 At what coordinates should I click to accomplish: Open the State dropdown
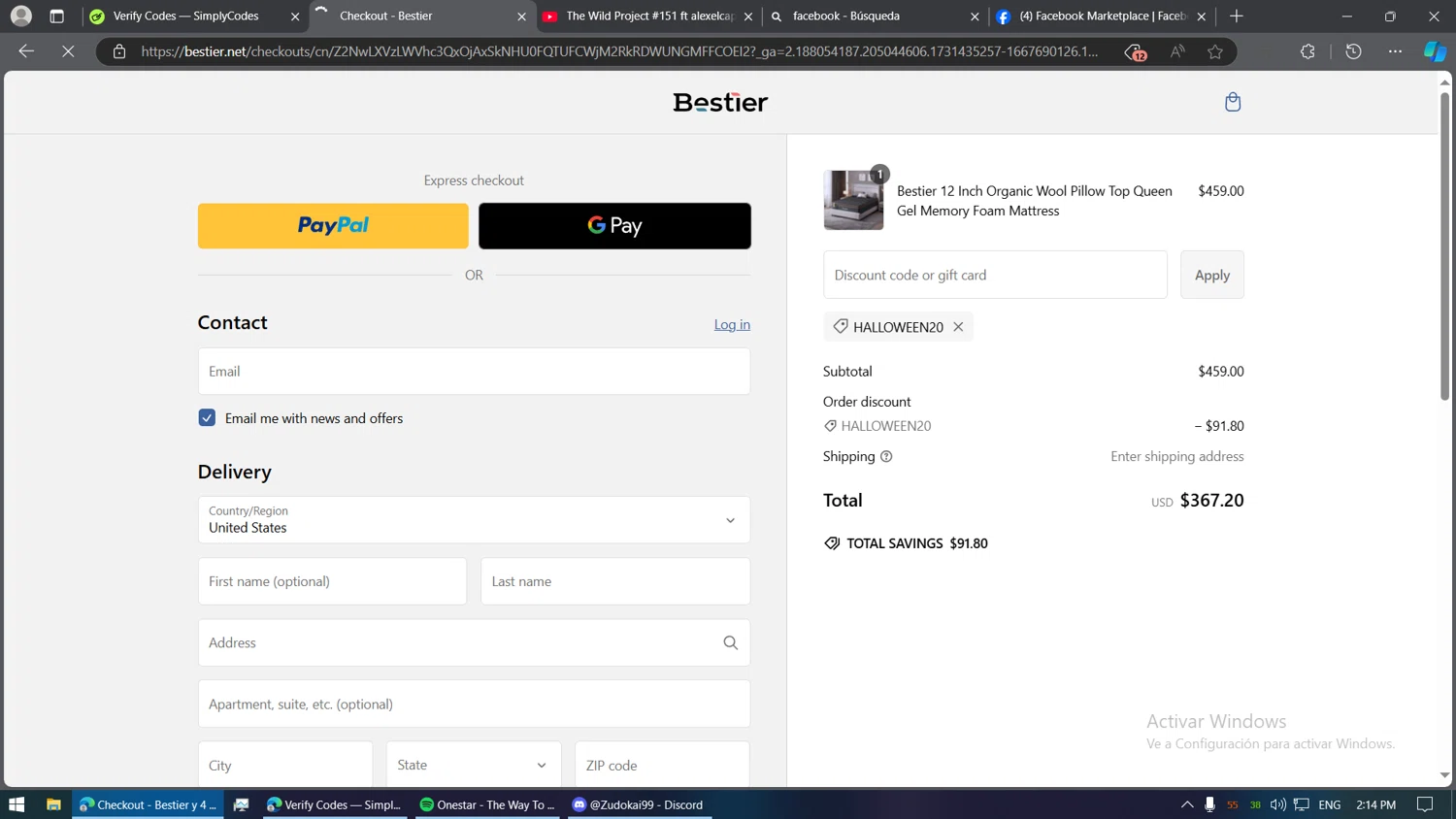[x=474, y=765]
